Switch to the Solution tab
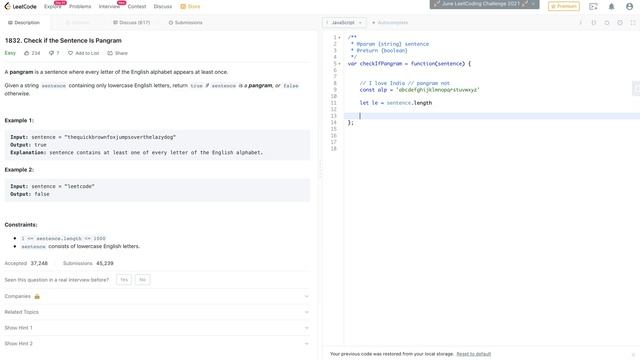The width and height of the screenshot is (640, 360). click(78, 22)
